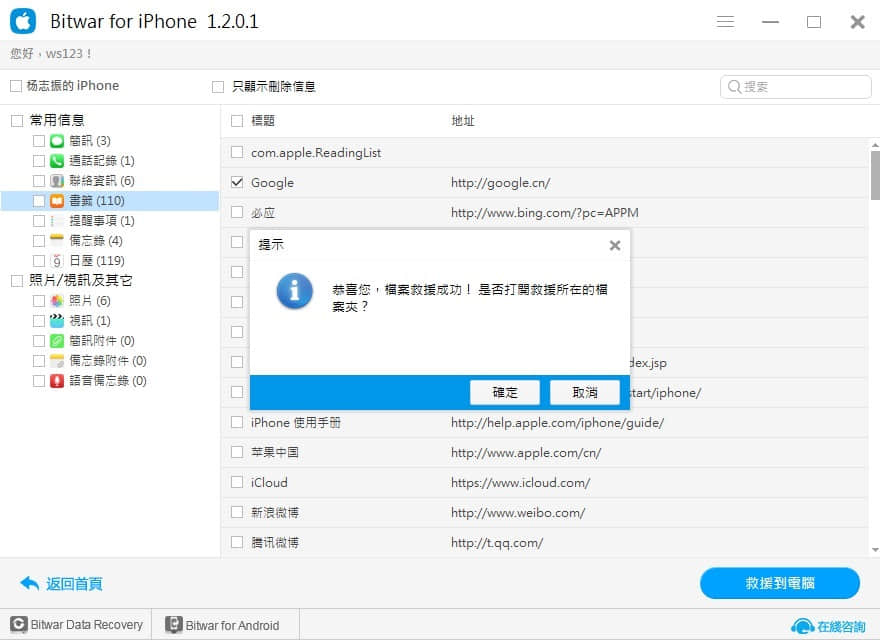Click the green Messages icon (簡訊)
This screenshot has width=880, height=640.
[57, 141]
